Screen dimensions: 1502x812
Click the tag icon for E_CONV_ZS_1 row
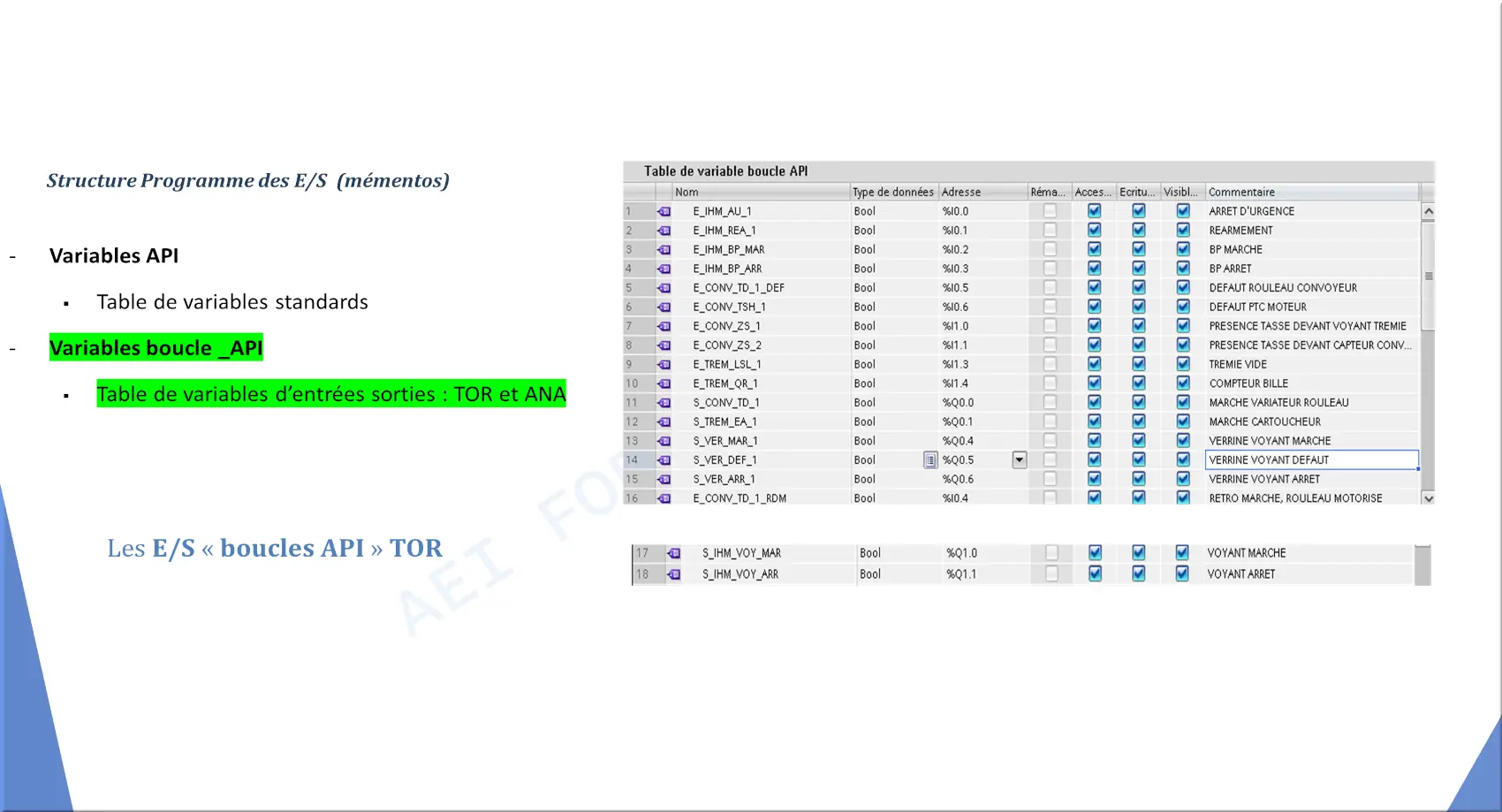coord(664,326)
